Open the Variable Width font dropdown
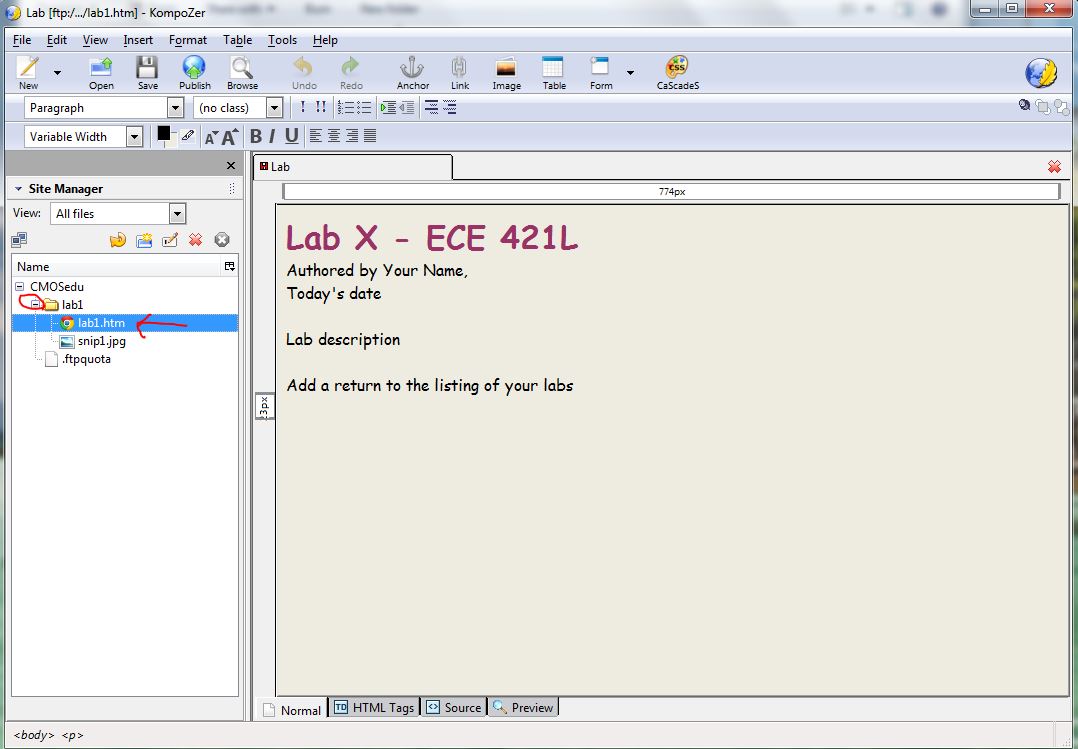This screenshot has height=749, width=1078. click(x=134, y=137)
